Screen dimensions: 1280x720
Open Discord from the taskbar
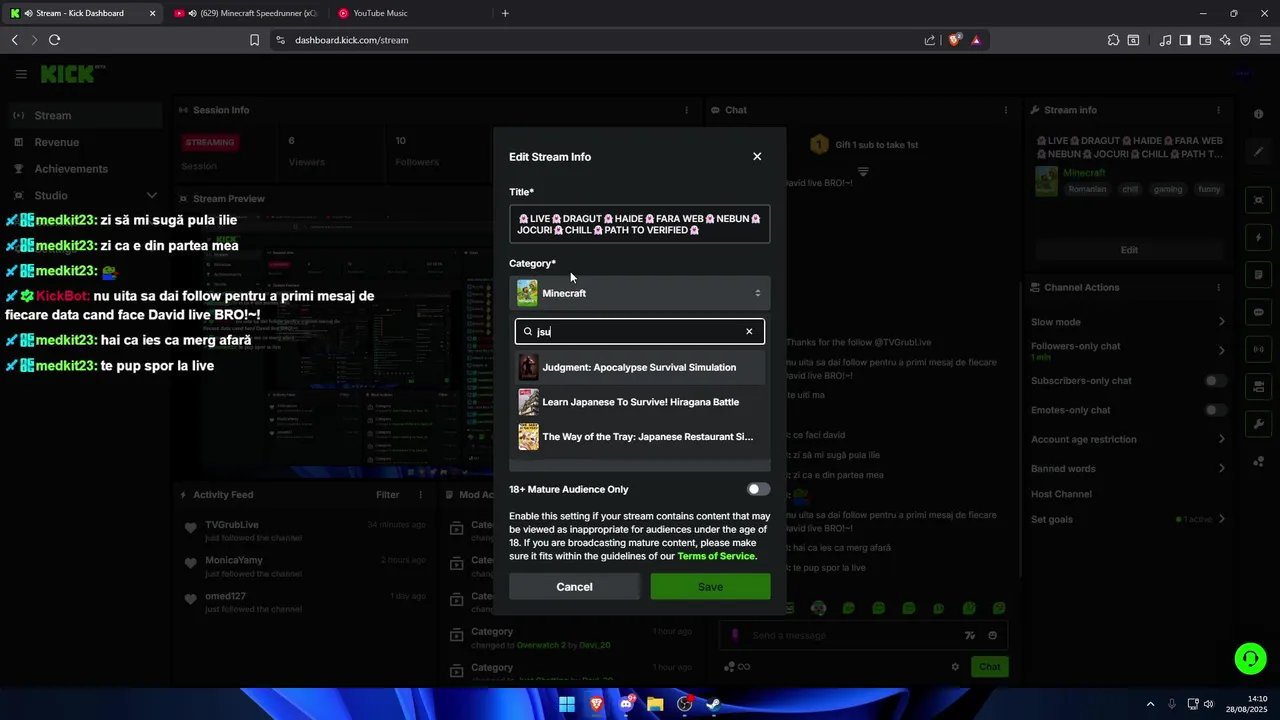coord(626,704)
